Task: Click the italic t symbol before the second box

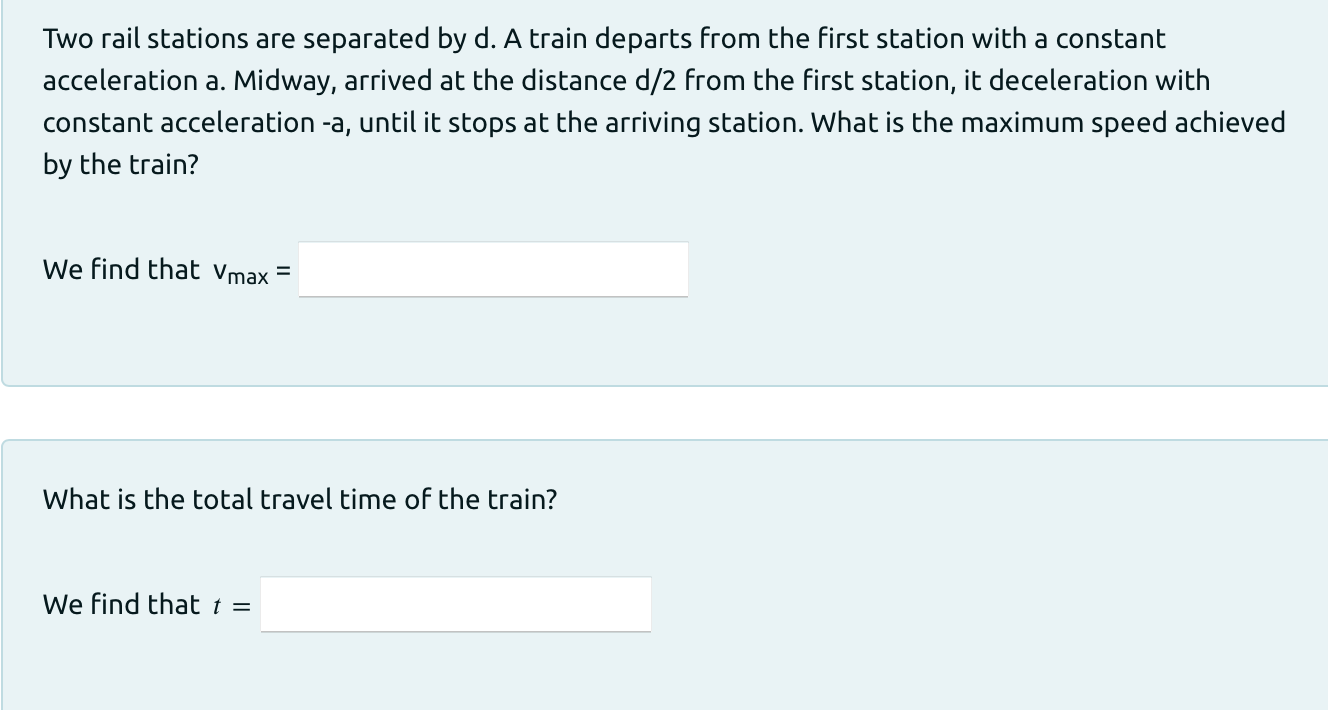Action: pyautogui.click(x=218, y=604)
